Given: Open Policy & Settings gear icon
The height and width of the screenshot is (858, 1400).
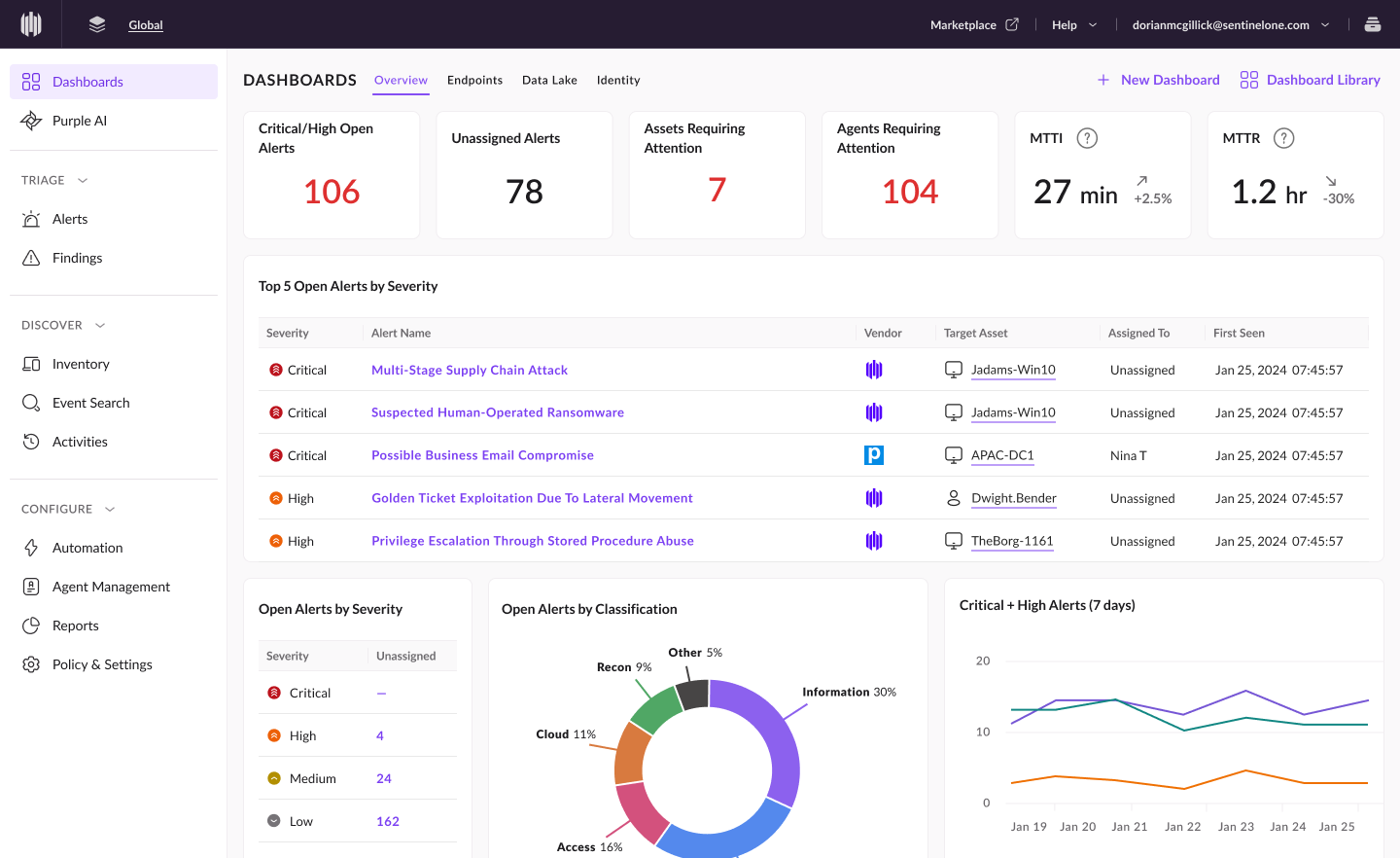Looking at the screenshot, I should coord(31,664).
